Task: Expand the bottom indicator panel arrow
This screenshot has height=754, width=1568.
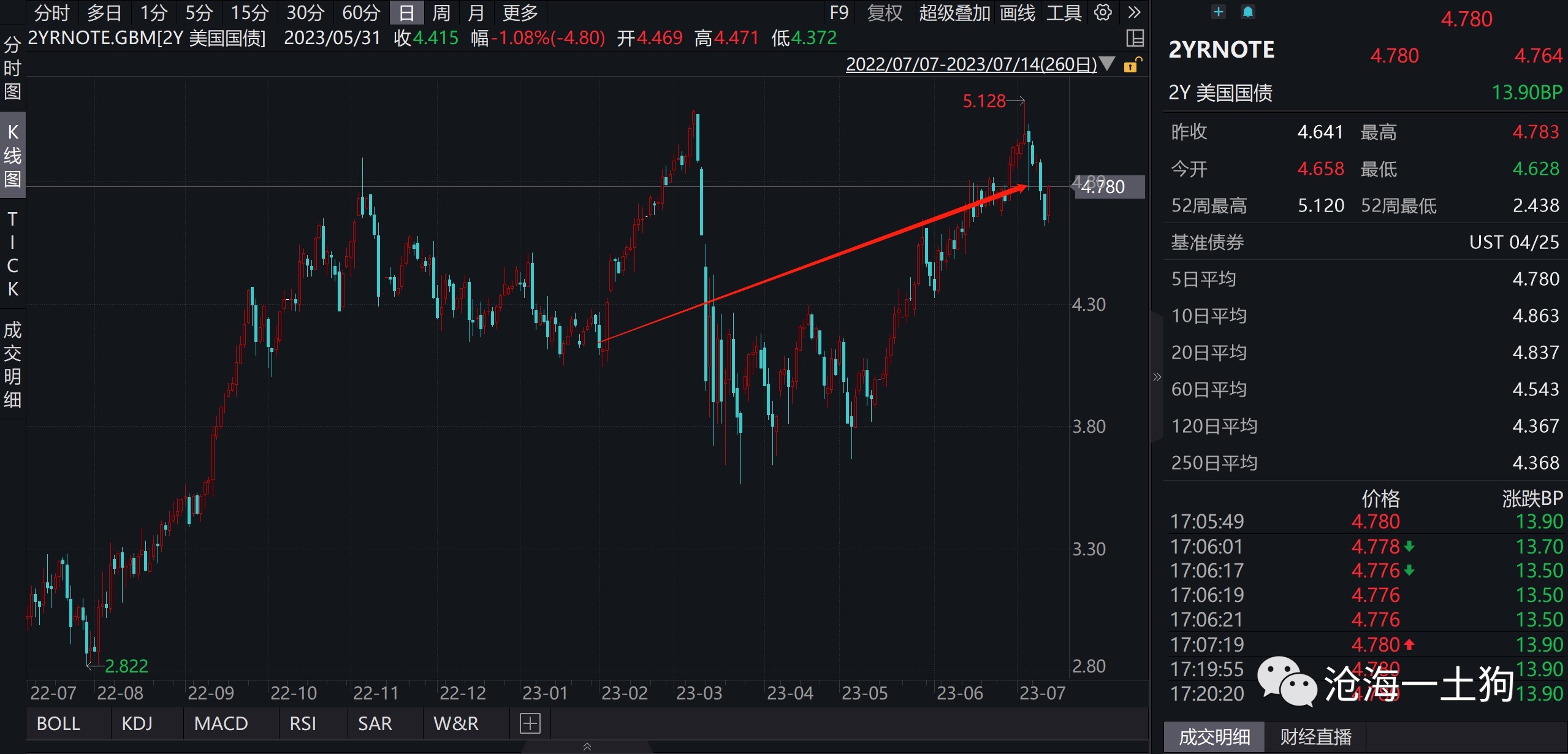Action: click(x=587, y=746)
